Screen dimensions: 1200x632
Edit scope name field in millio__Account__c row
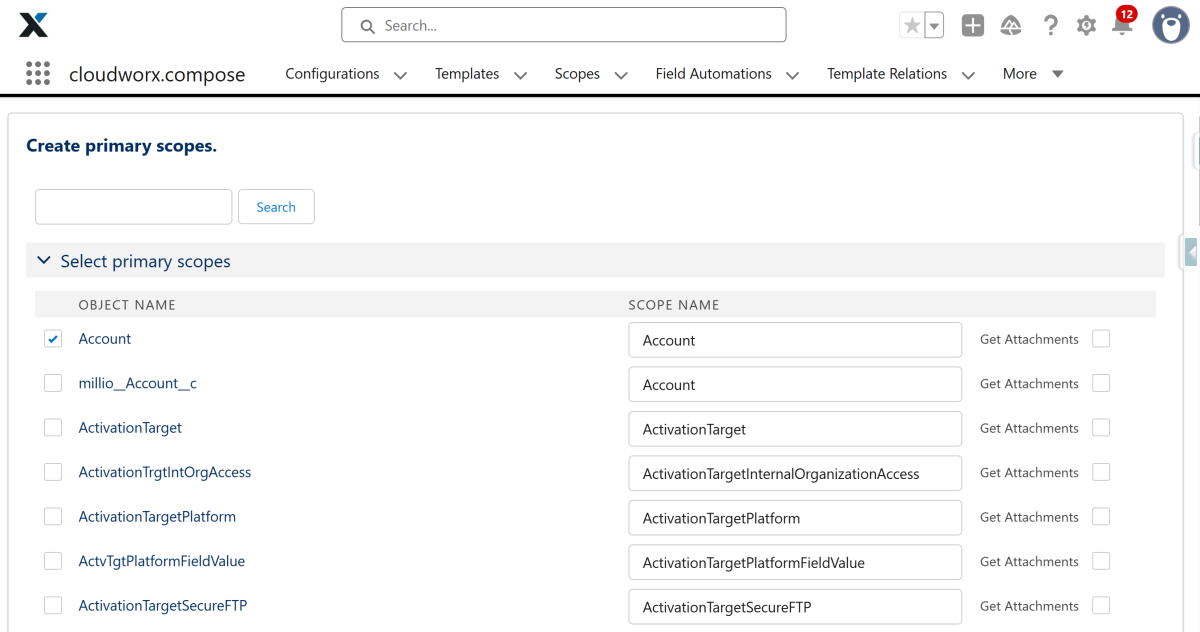point(795,385)
